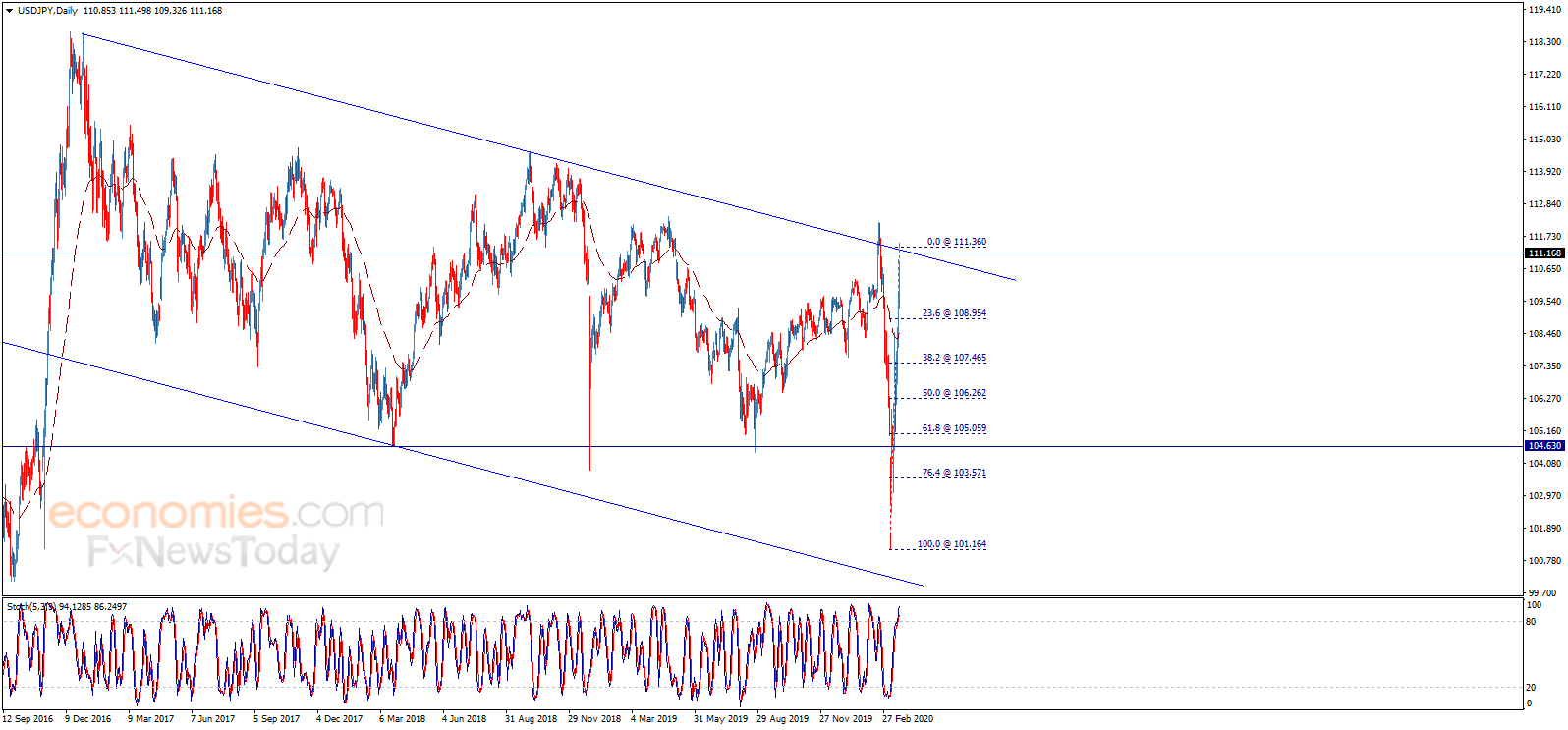Select the 50.0 @ 106.262 retracement label

point(954,393)
